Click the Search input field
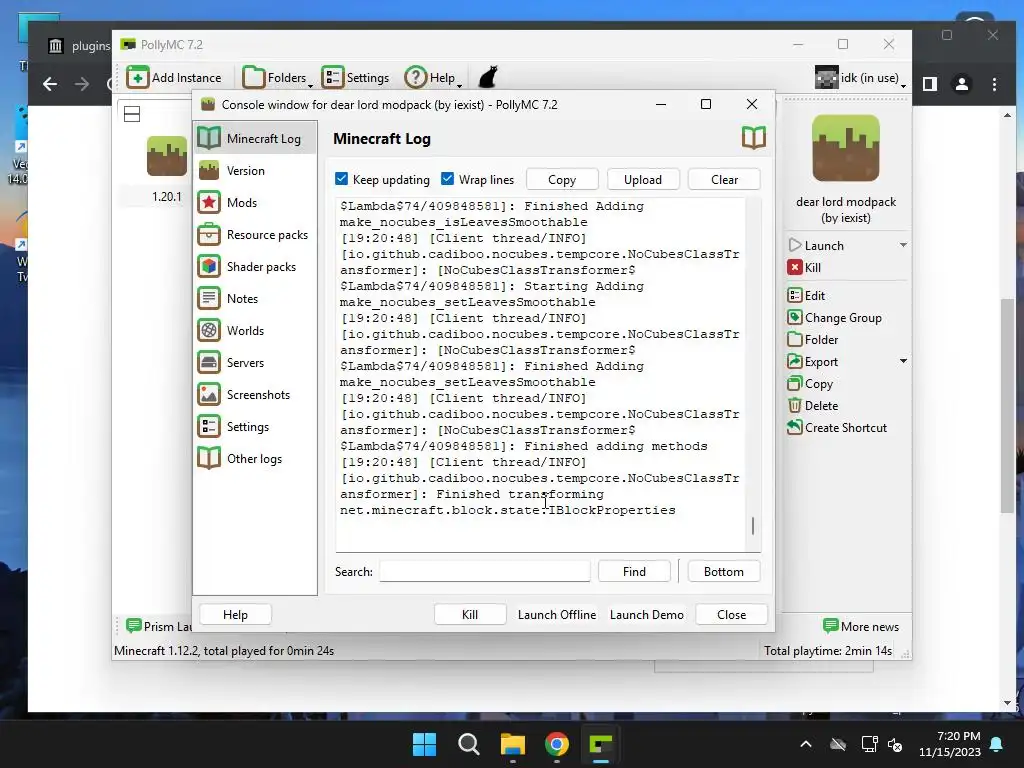The width and height of the screenshot is (1024, 768). tap(485, 571)
